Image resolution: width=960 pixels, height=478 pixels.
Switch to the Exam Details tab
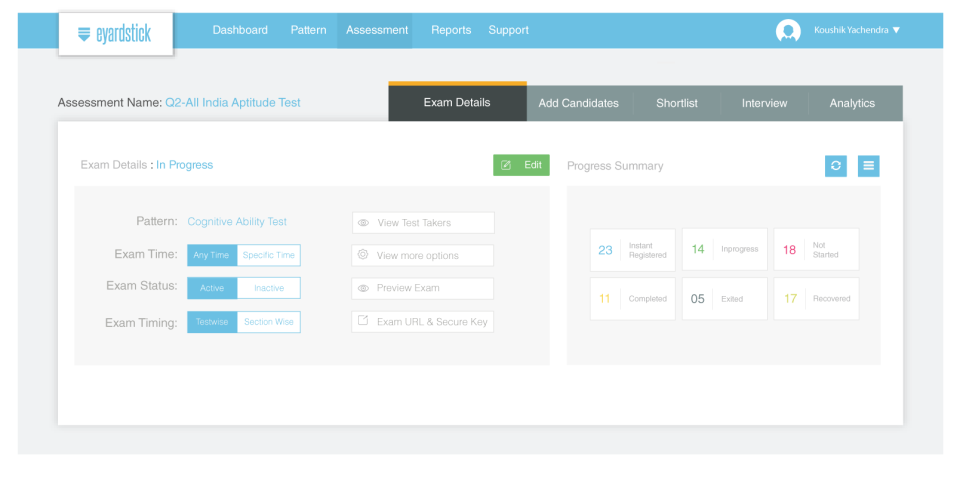coord(457,102)
